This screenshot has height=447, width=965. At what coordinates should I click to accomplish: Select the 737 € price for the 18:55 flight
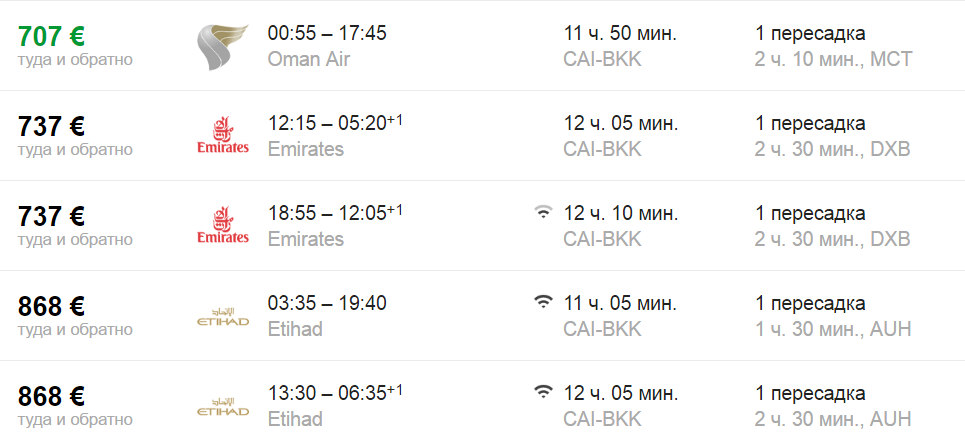pos(51,217)
